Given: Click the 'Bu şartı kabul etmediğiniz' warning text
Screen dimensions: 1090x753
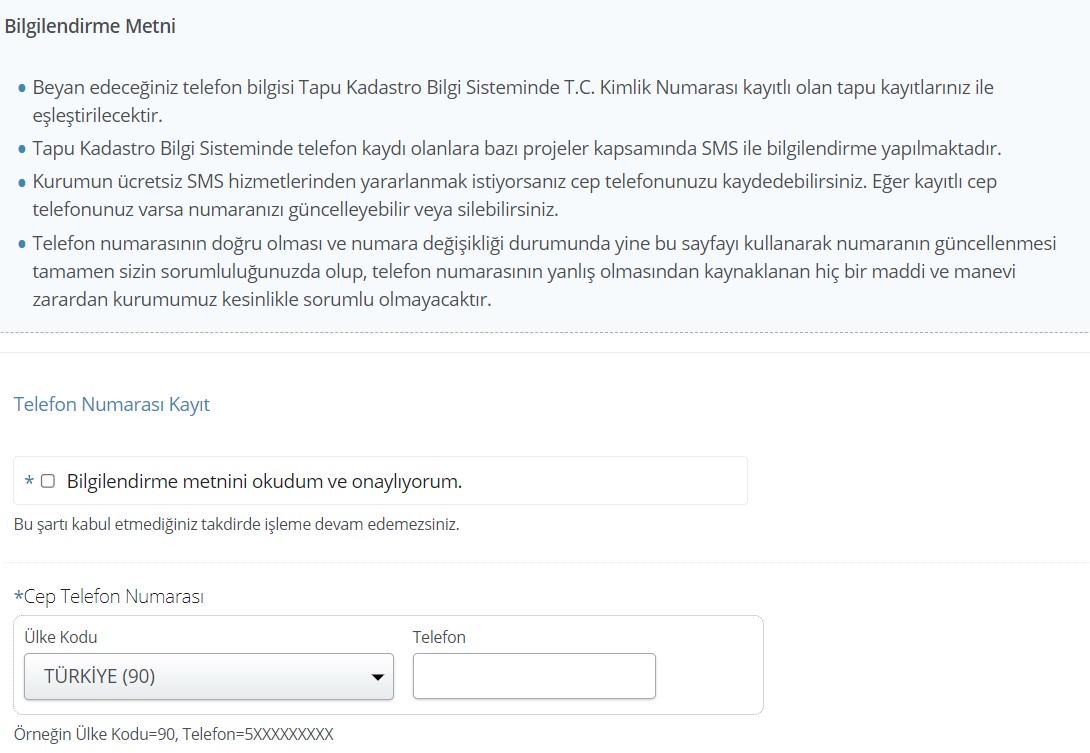Looking at the screenshot, I should click(236, 524).
